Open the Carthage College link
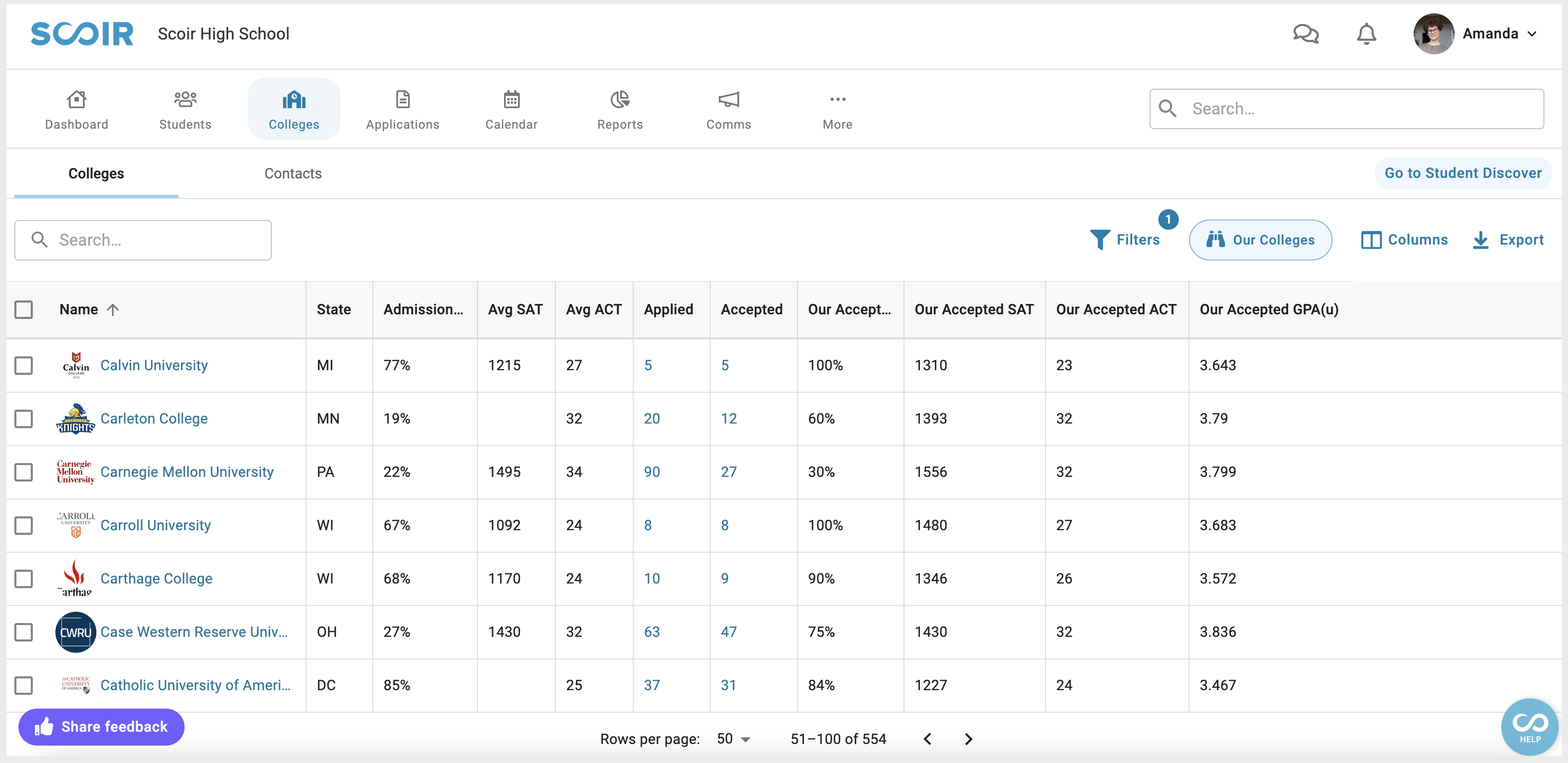1568x763 pixels. coord(156,578)
